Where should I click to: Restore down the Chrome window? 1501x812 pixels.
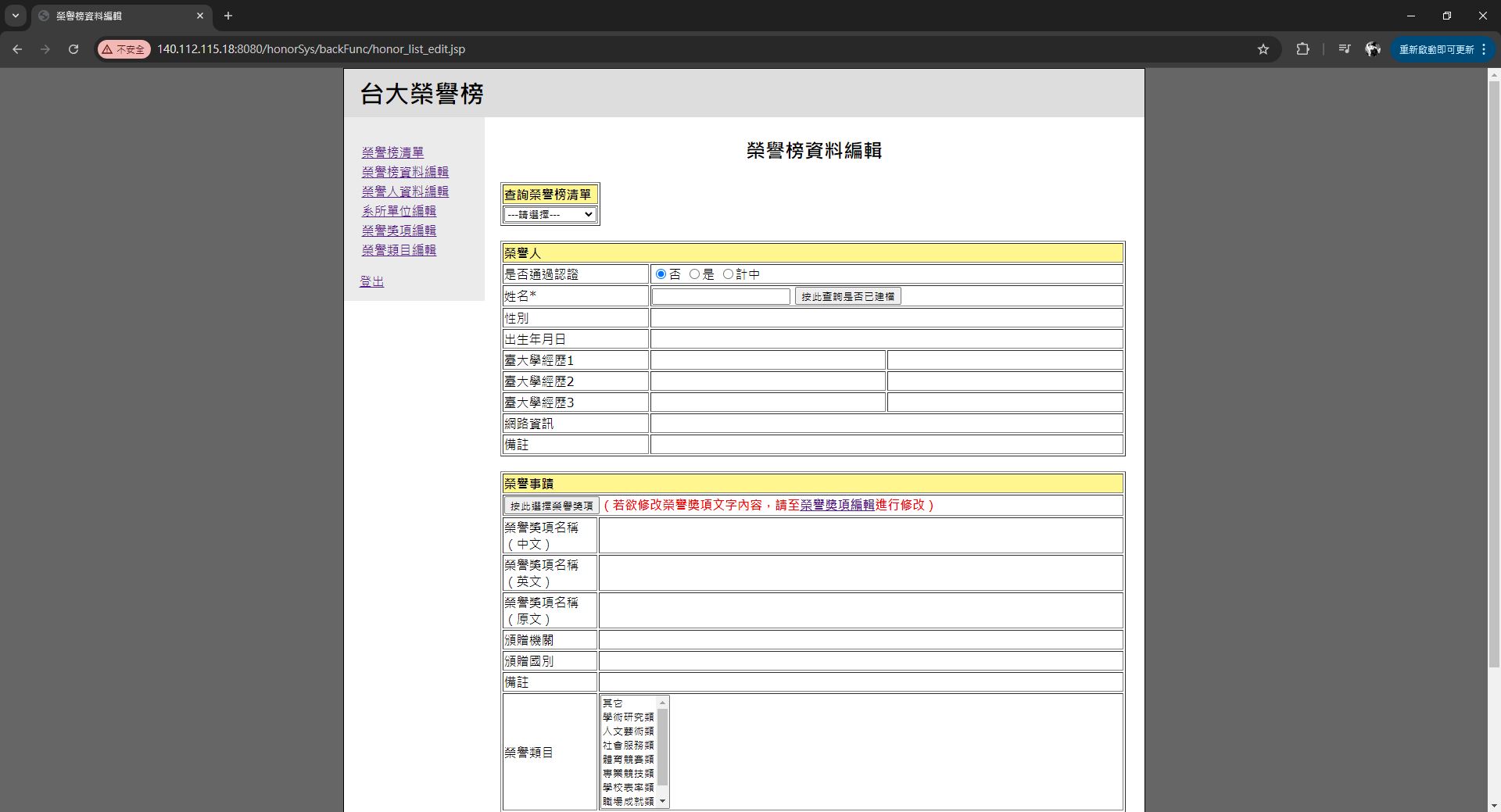(x=1447, y=16)
